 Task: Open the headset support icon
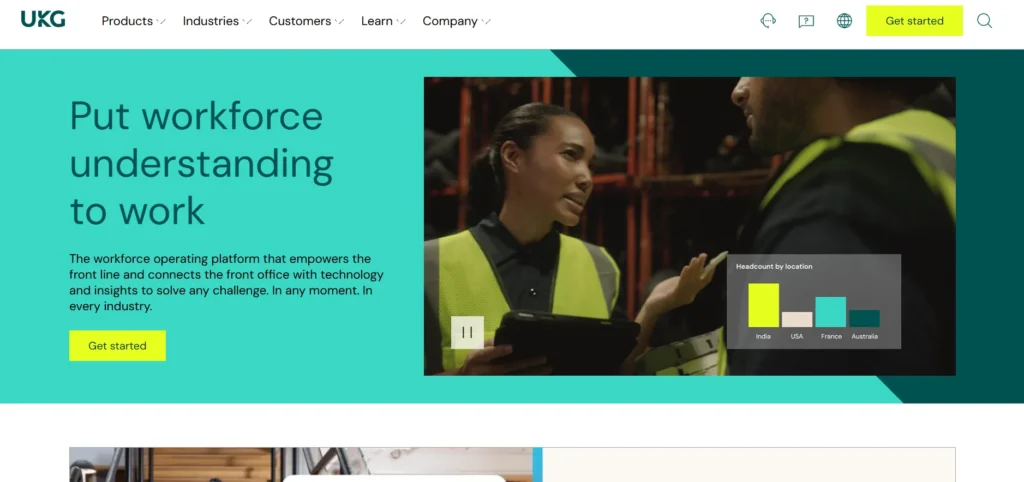pyautogui.click(x=769, y=21)
